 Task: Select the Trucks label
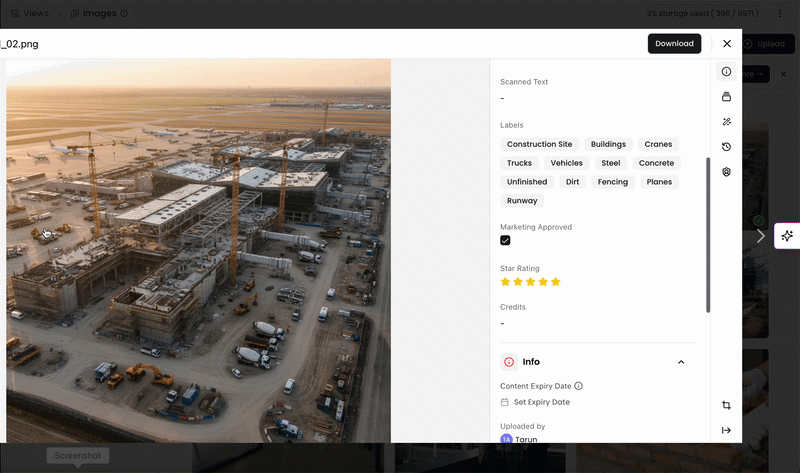click(x=519, y=163)
